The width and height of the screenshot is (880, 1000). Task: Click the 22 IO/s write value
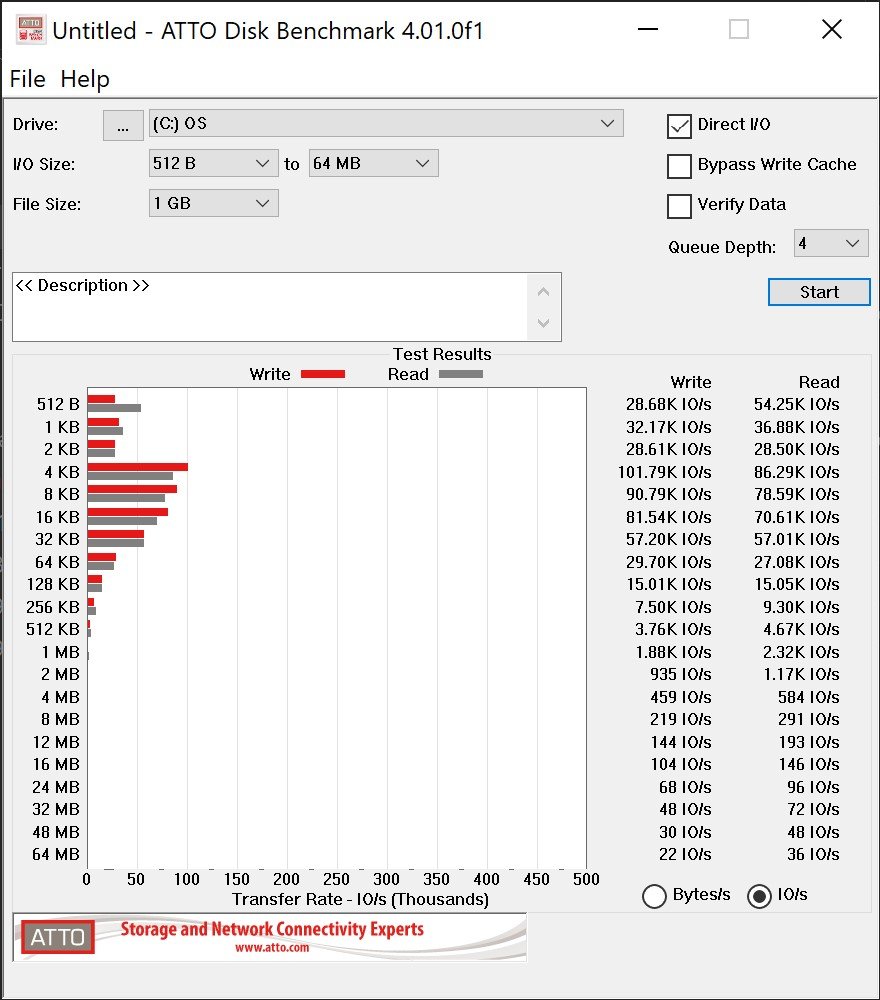[685, 854]
